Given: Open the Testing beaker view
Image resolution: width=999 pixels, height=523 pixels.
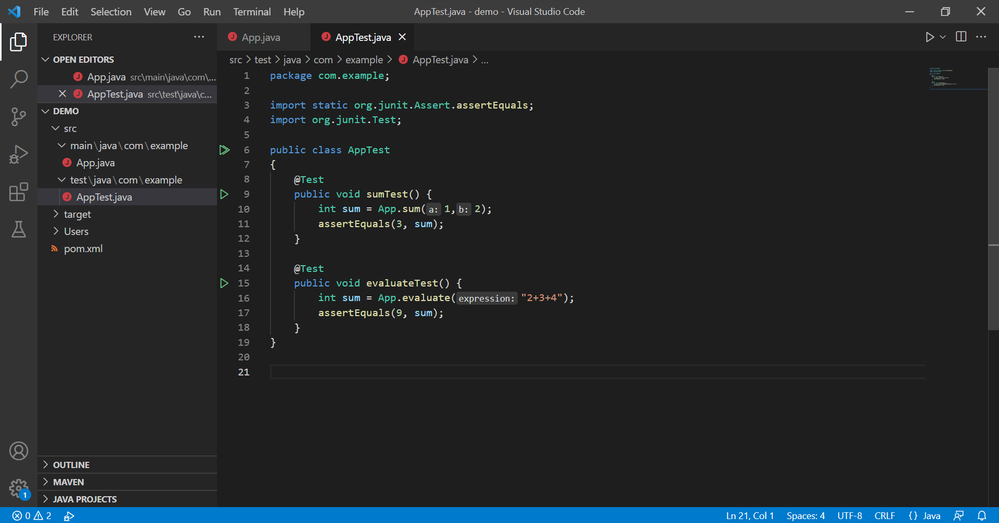Looking at the screenshot, I should point(18,229).
